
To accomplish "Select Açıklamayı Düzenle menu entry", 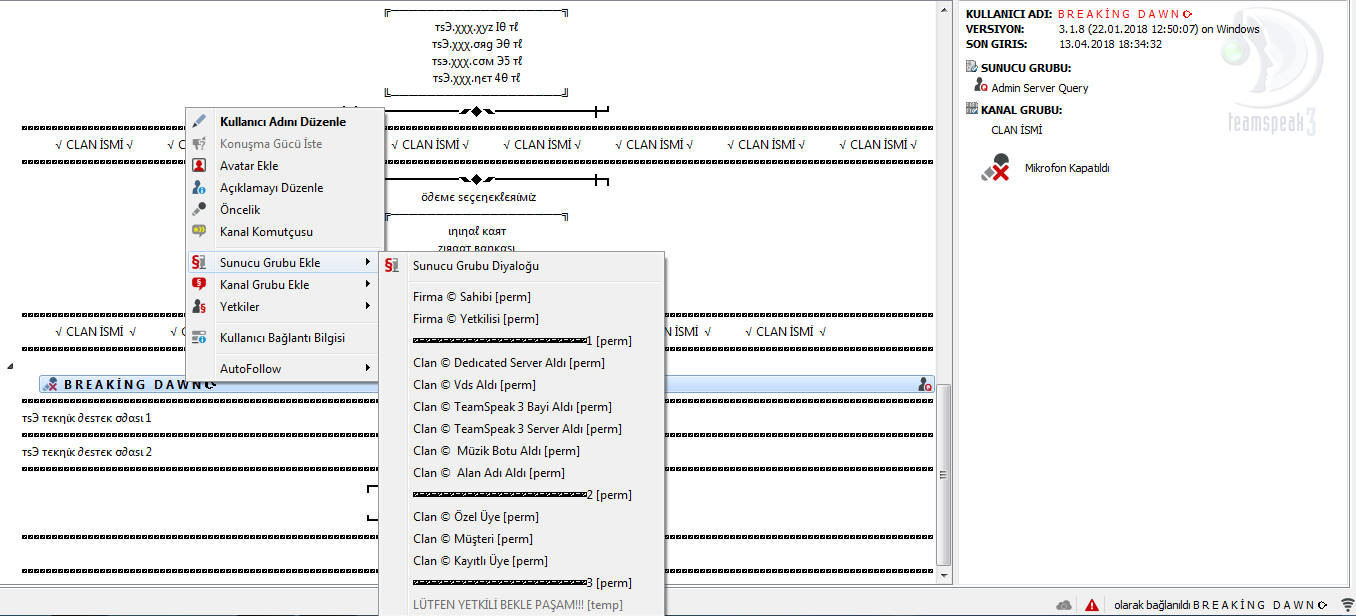I will coord(284,188).
